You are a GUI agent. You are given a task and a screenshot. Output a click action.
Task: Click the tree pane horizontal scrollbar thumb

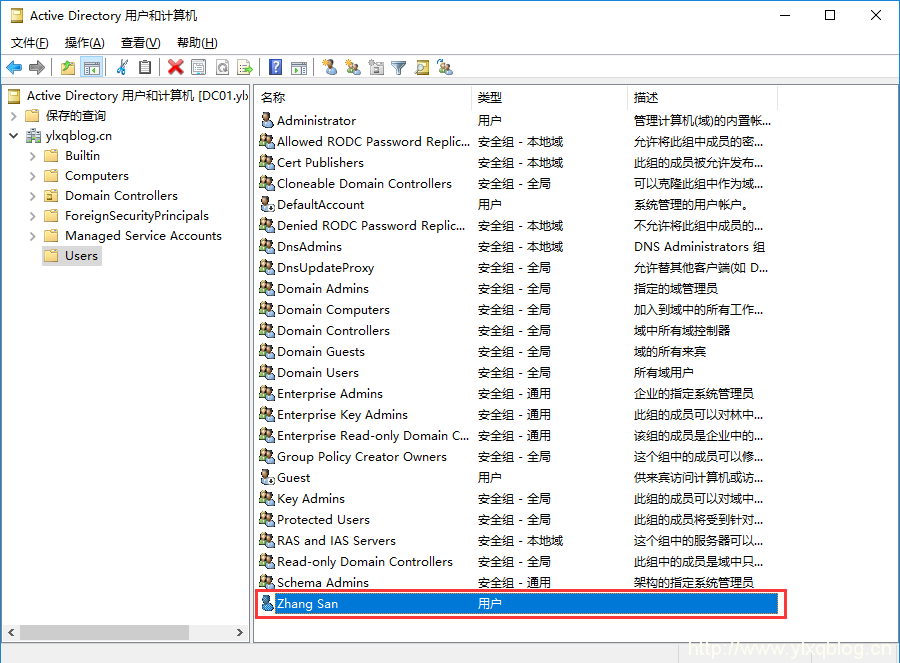[104, 633]
